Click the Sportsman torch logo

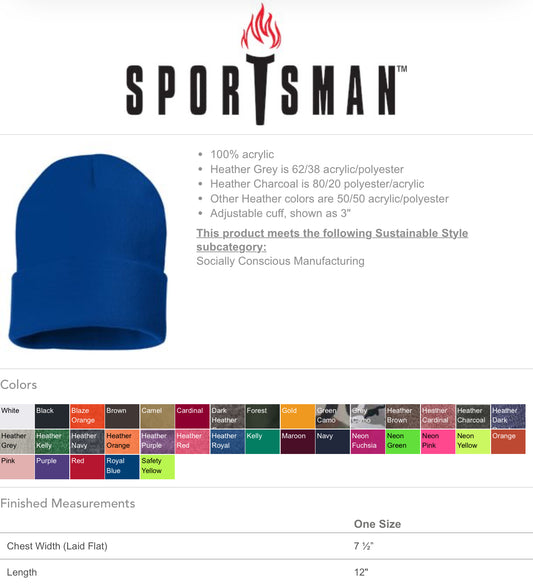point(266,64)
